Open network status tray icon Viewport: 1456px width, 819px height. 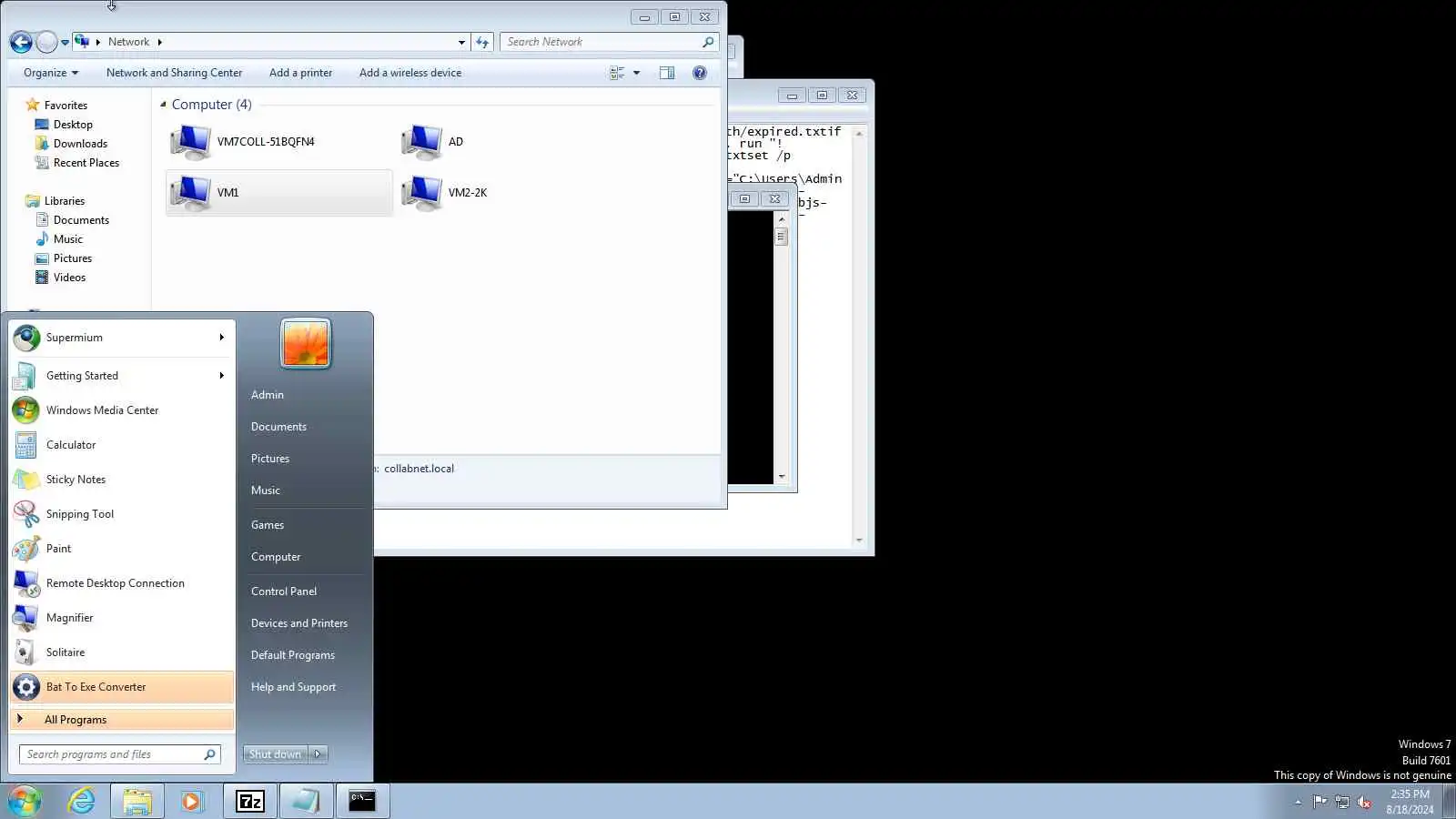click(x=1342, y=802)
